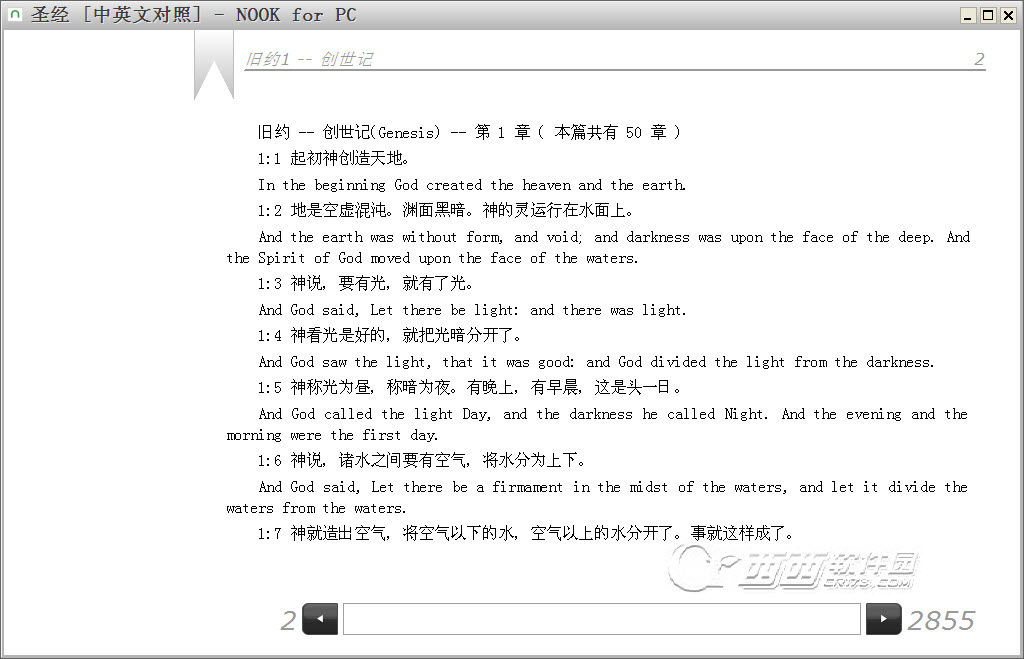Click verse 1:2 地是空虚混沌 line
1024x659 pixels.
pyautogui.click(x=445, y=210)
